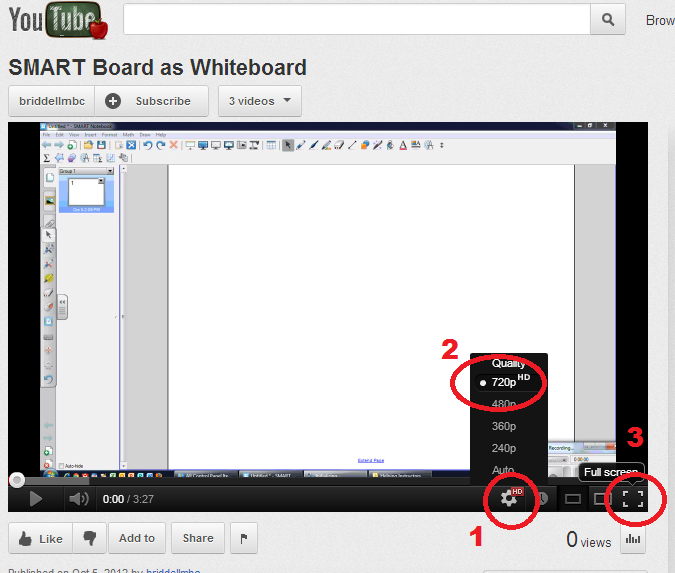Image resolution: width=675 pixels, height=573 pixels.
Task: Dislike the video with the thumbs-down icon
Action: coord(90,538)
